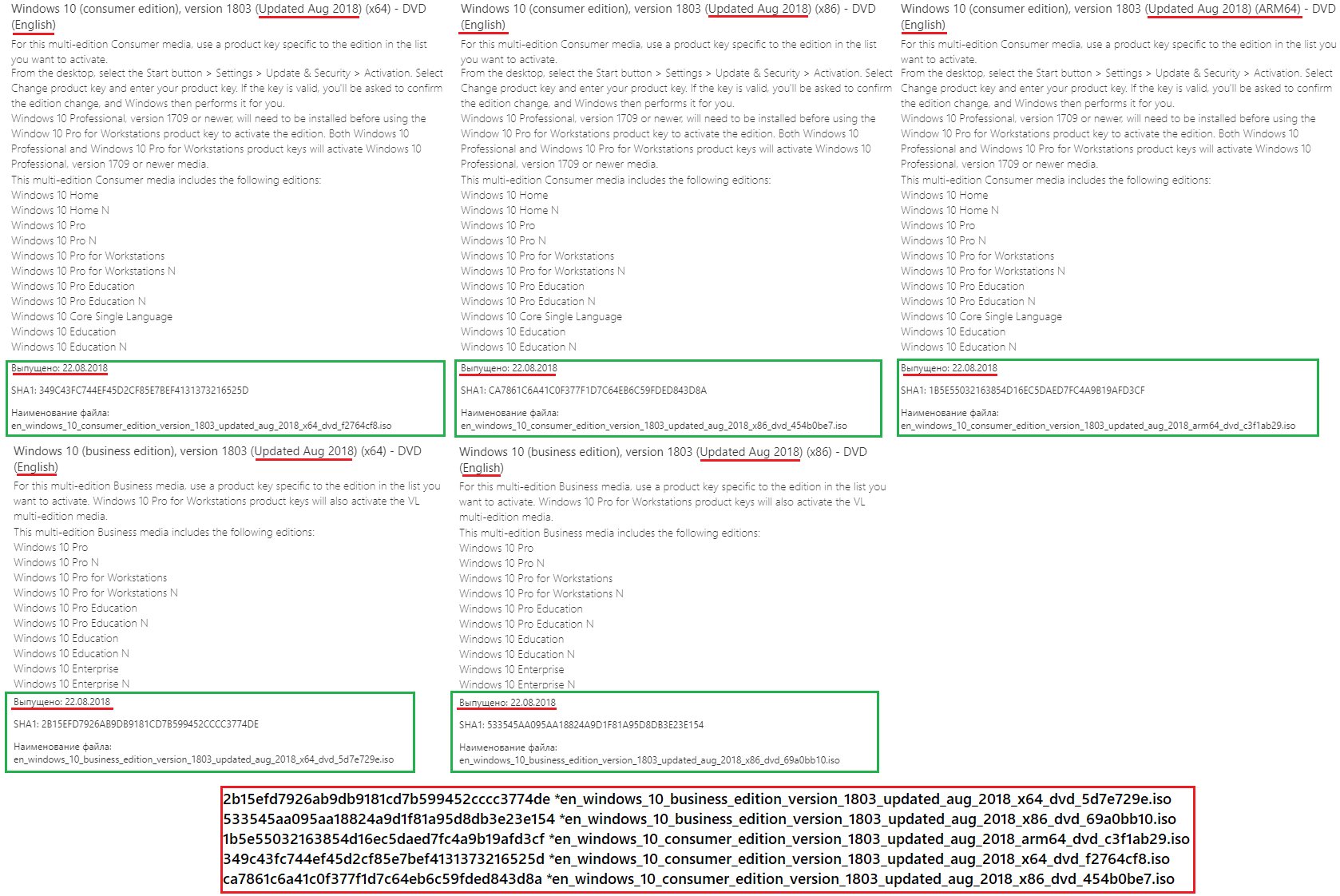Select 'Windows 10 Pro for Workstations N' in ARM64 list
The height and width of the screenshot is (896, 1340).
tap(983, 271)
